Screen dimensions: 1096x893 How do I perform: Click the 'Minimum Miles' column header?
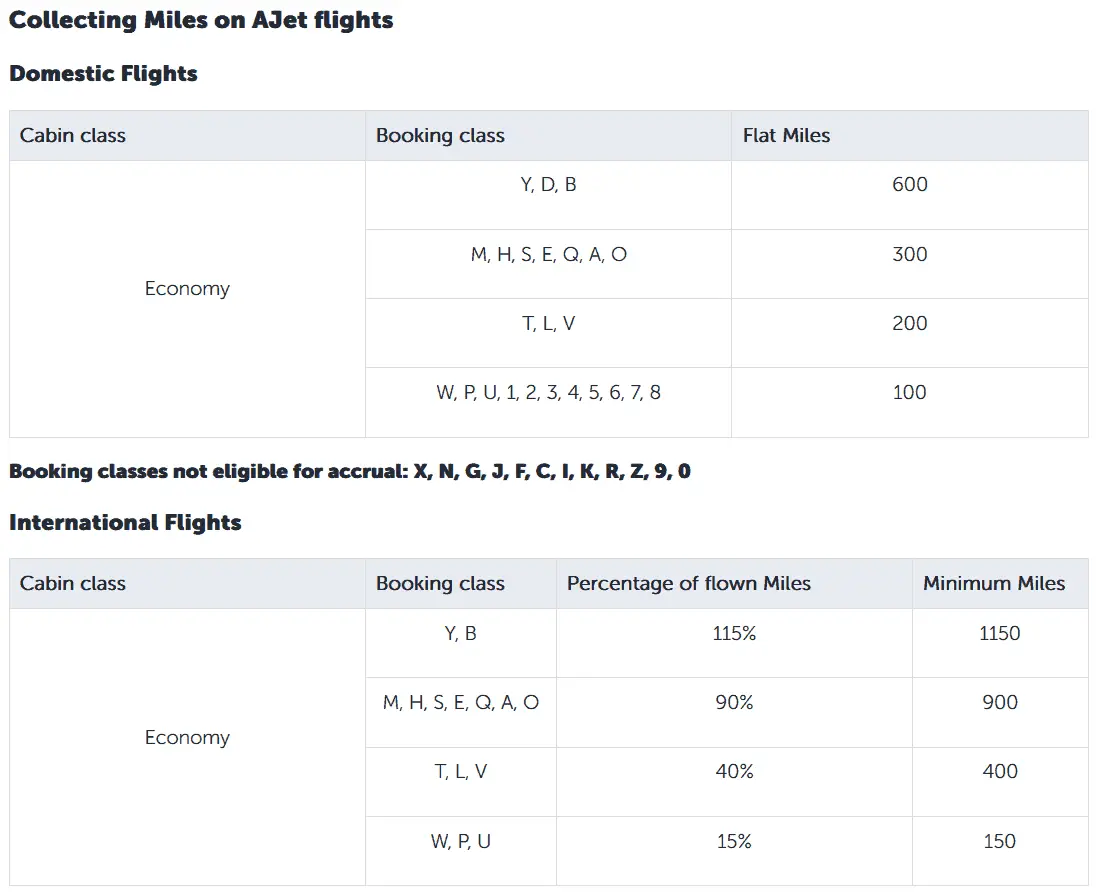point(993,584)
